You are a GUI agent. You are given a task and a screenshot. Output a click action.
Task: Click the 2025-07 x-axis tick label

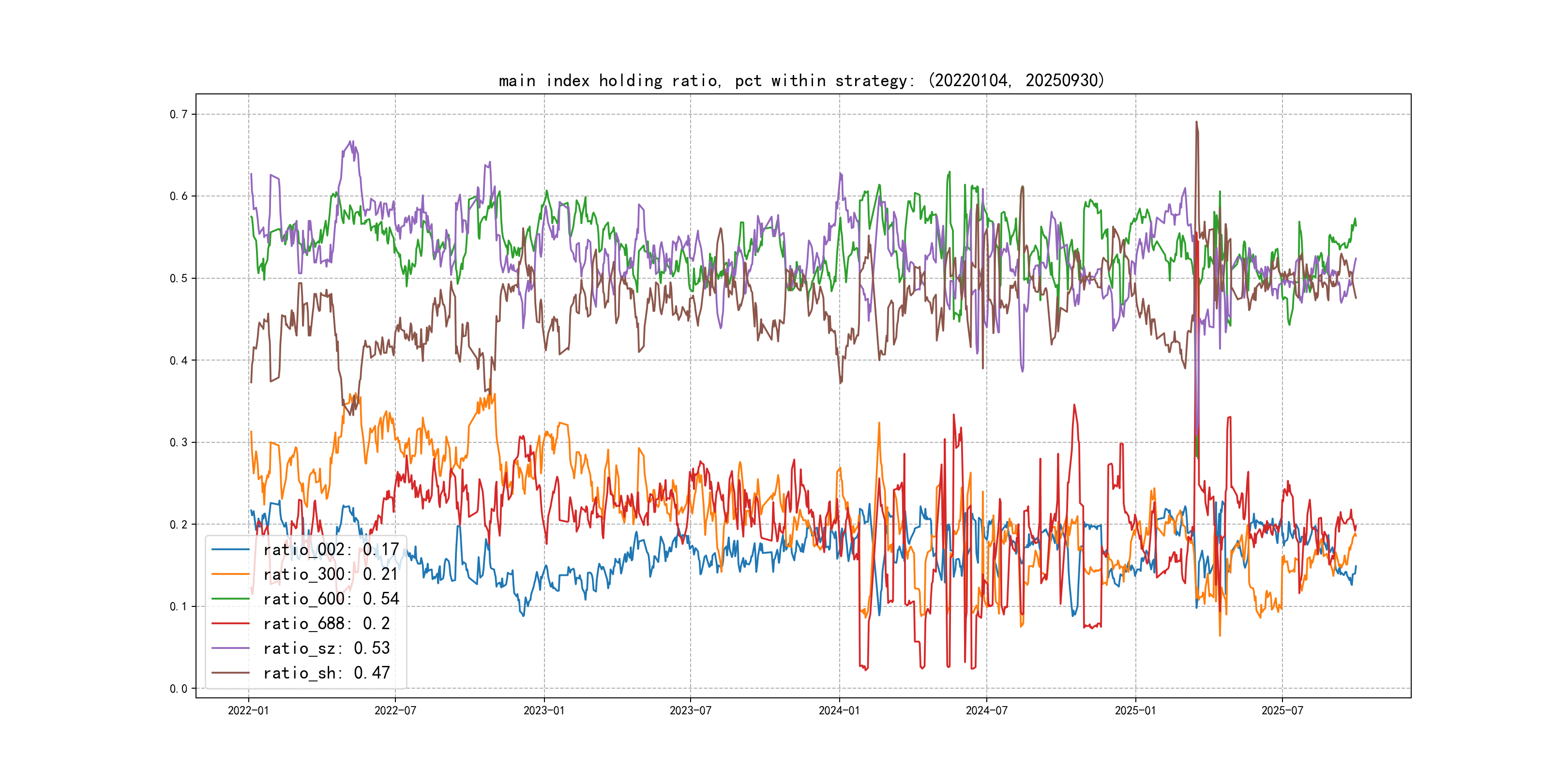tap(1282, 710)
